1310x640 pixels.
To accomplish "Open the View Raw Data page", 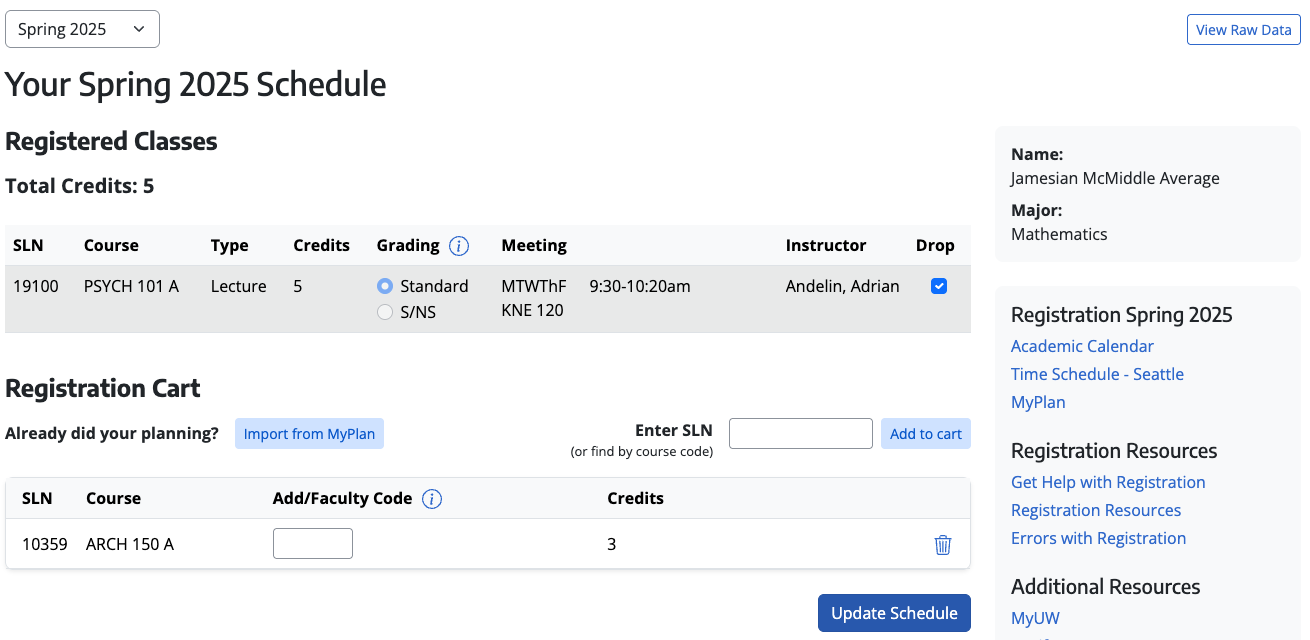I will [1243, 29].
